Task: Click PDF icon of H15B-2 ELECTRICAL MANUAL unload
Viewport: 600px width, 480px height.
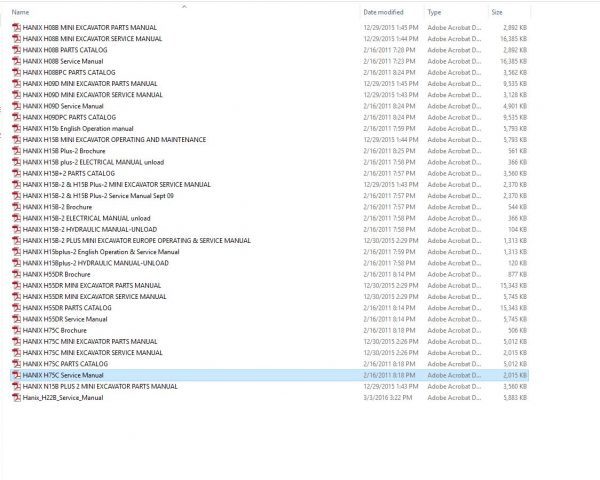Action: (16, 218)
